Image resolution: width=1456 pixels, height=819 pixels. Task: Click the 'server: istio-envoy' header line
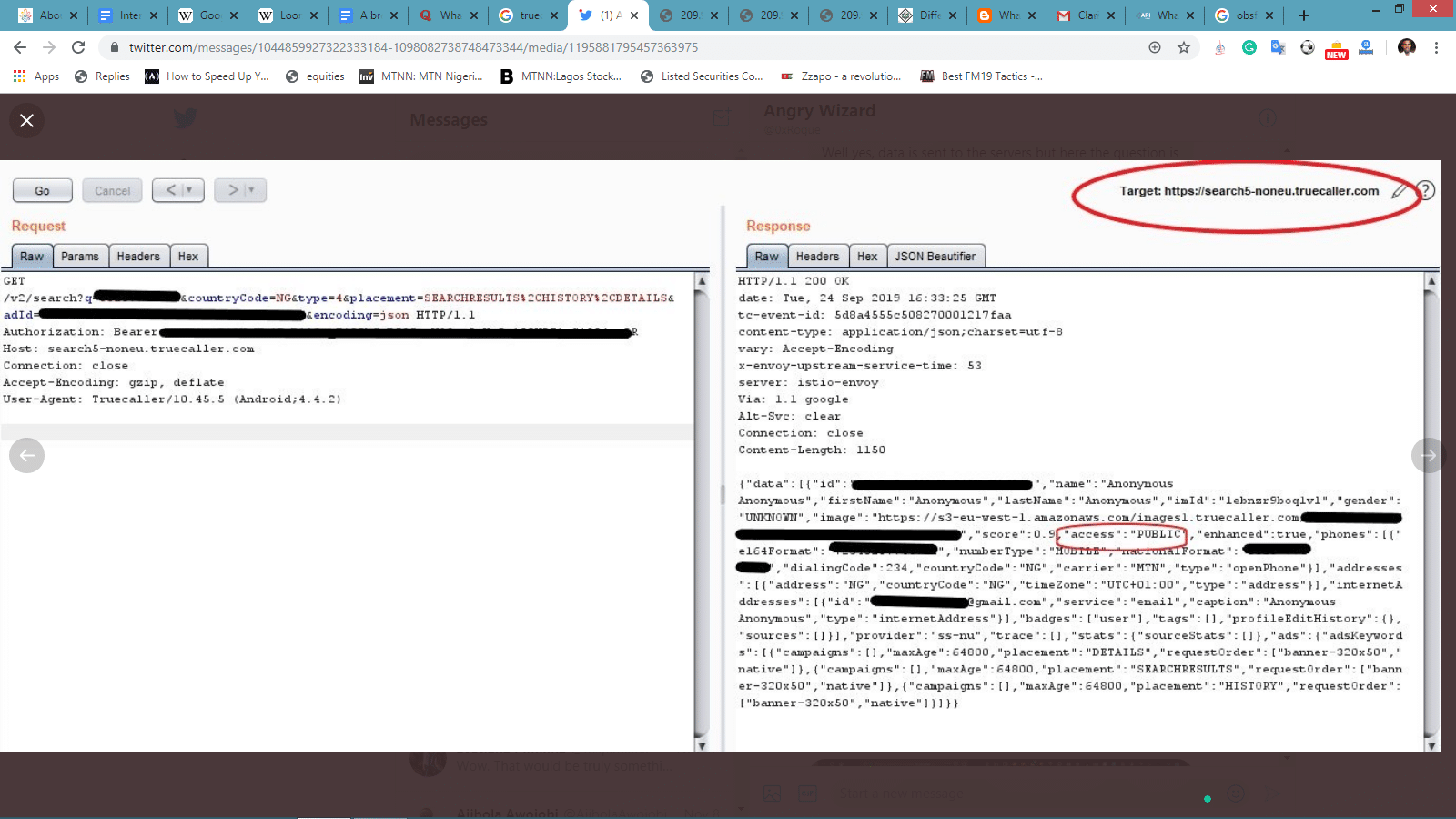pos(808,382)
